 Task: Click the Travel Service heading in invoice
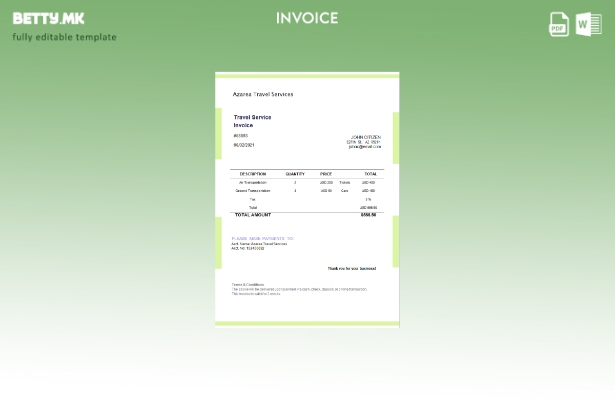(252, 117)
